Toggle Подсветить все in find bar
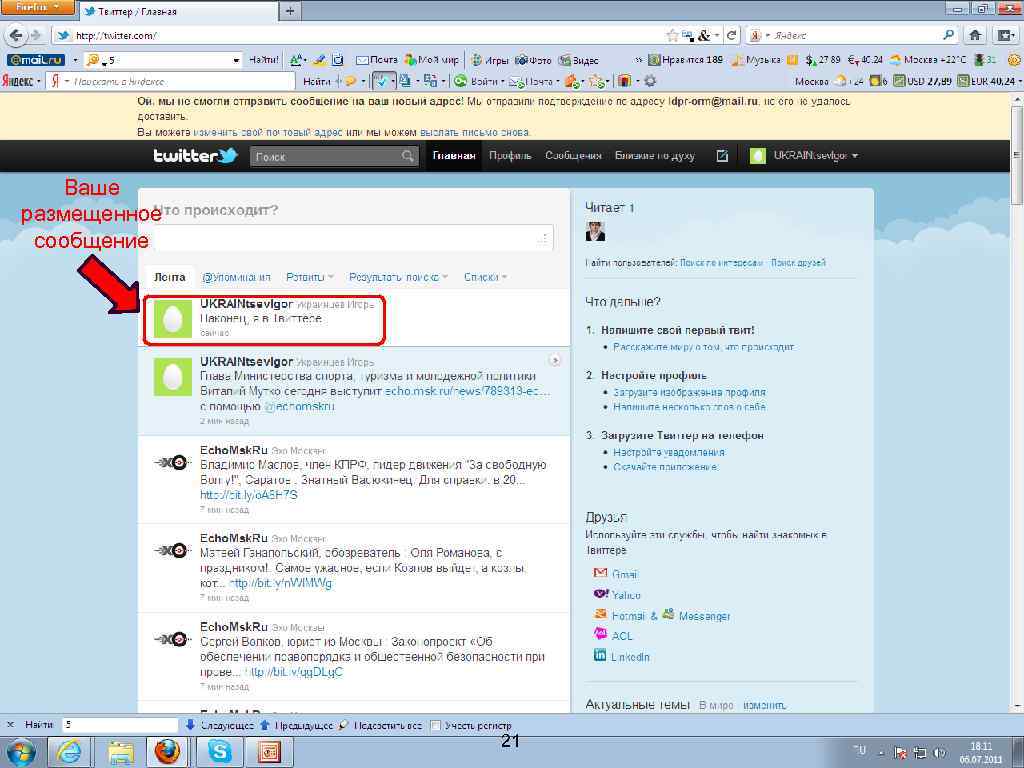1024x768 pixels. coord(381,725)
